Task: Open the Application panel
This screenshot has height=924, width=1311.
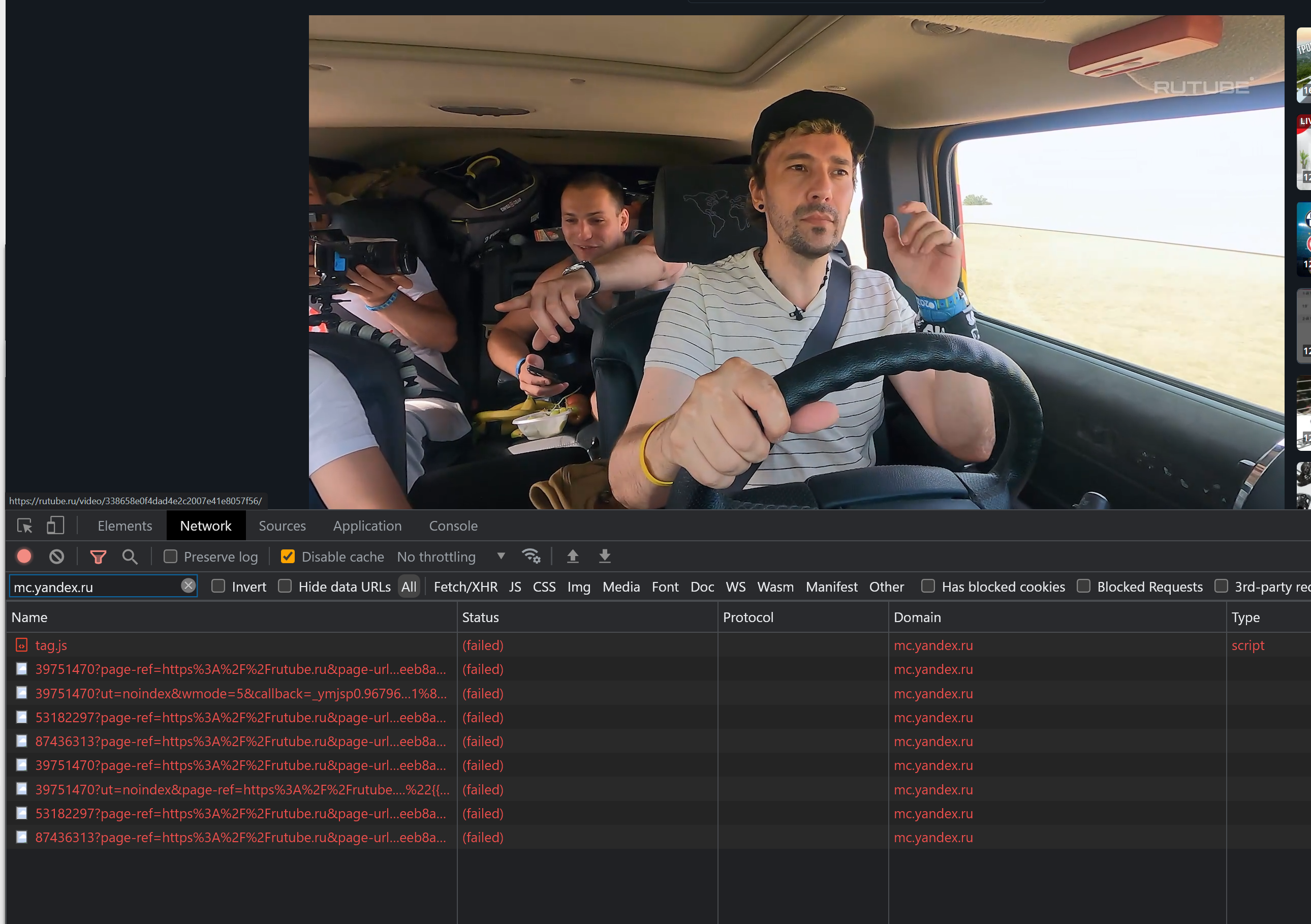Action: point(367,526)
